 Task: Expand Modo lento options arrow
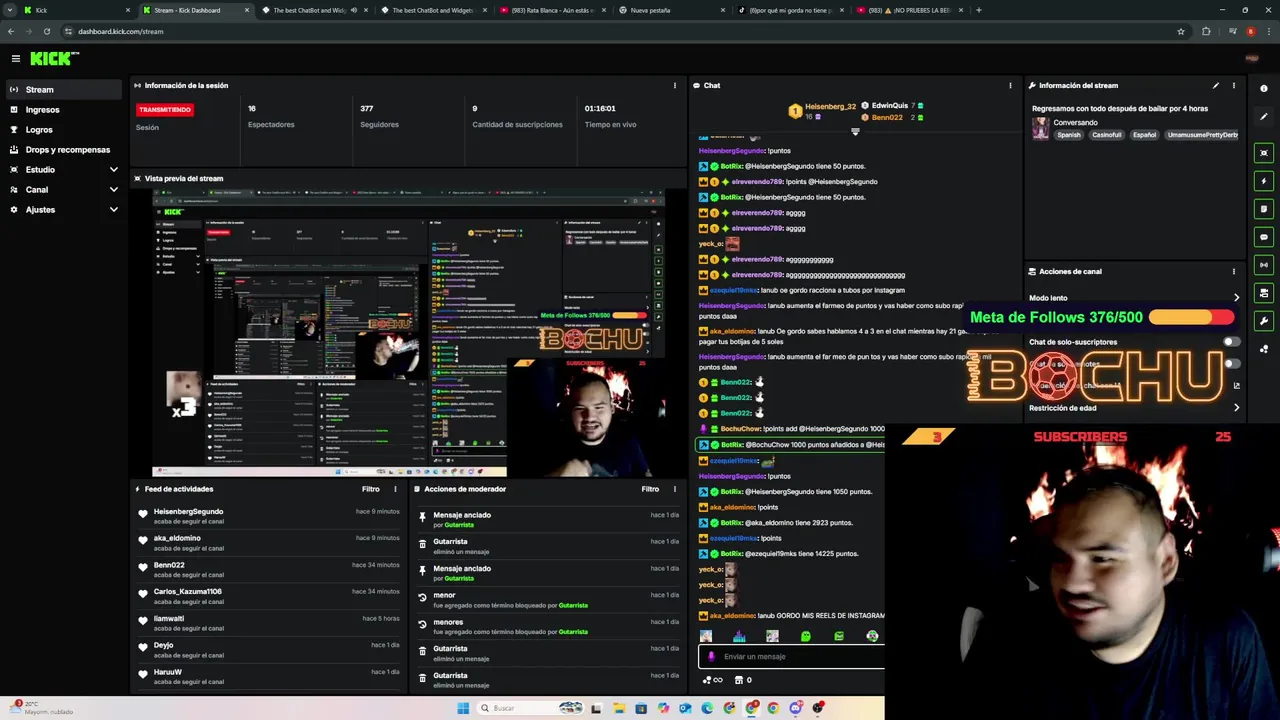pos(1236,298)
